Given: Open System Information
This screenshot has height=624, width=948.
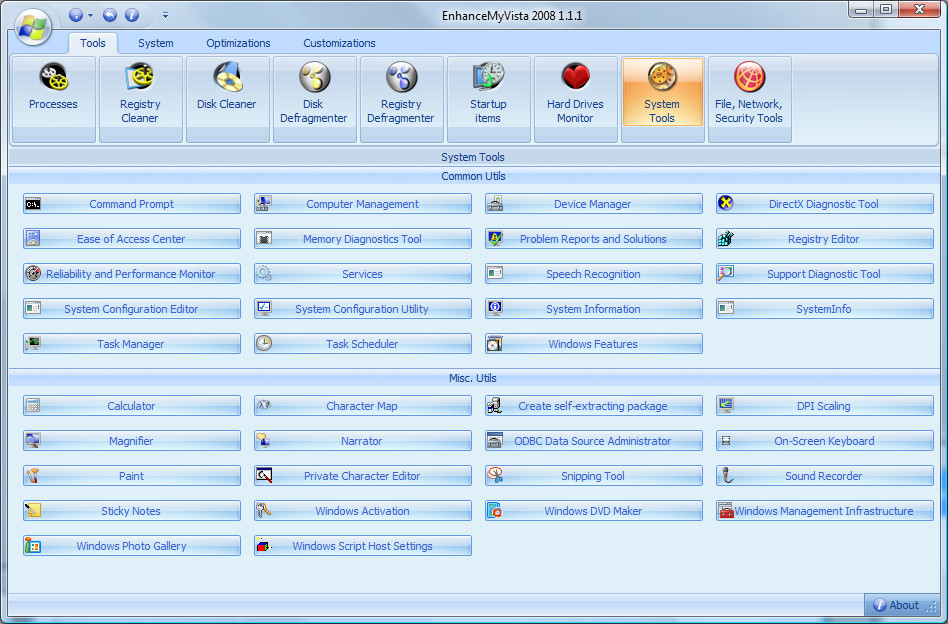Looking at the screenshot, I should click(x=594, y=309).
